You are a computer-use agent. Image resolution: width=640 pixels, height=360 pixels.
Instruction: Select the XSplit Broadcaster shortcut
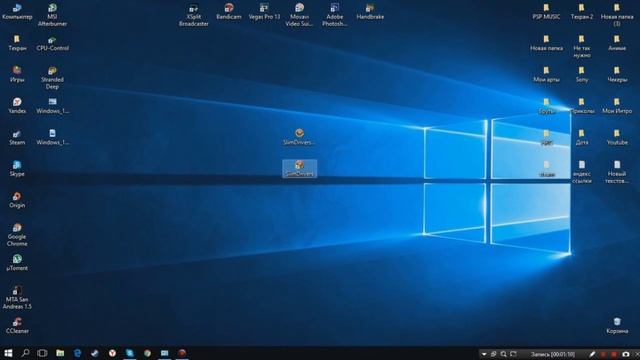pyautogui.click(x=193, y=15)
